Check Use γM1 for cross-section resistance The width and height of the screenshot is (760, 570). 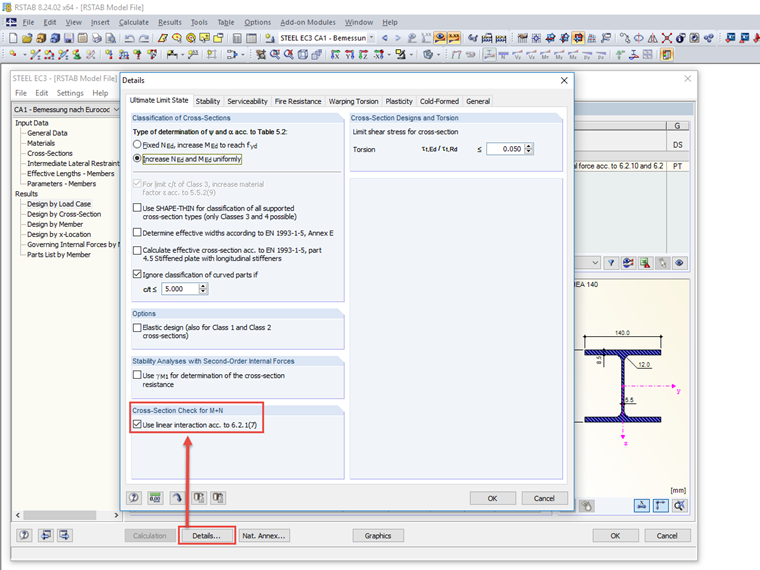tap(137, 375)
